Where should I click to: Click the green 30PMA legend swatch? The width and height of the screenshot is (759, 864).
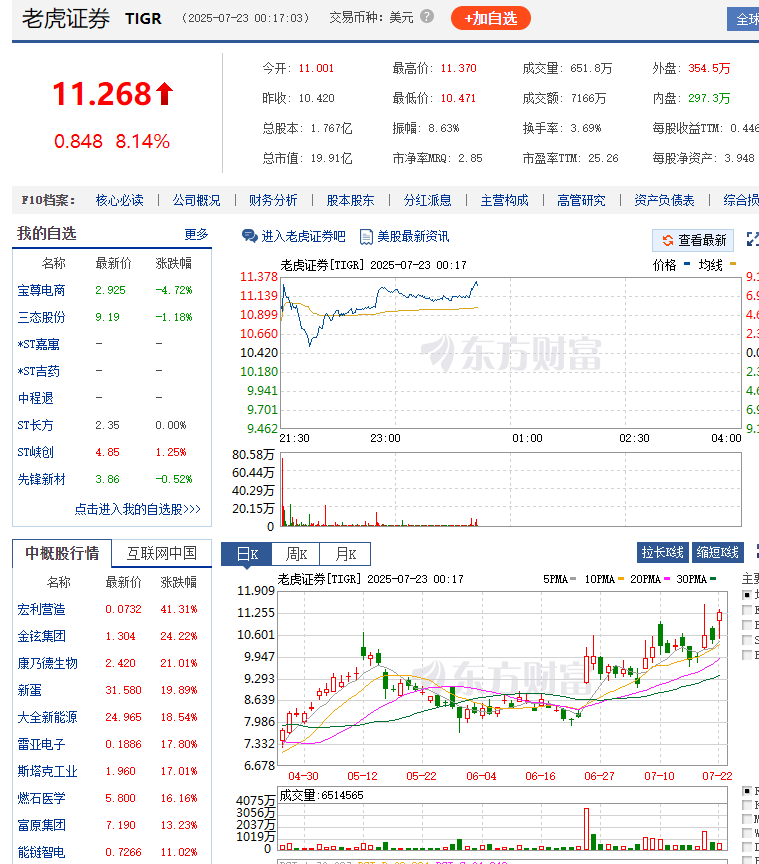(x=713, y=579)
